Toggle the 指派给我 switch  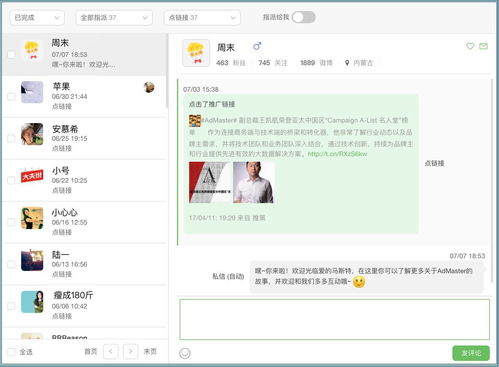pyautogui.click(x=304, y=17)
